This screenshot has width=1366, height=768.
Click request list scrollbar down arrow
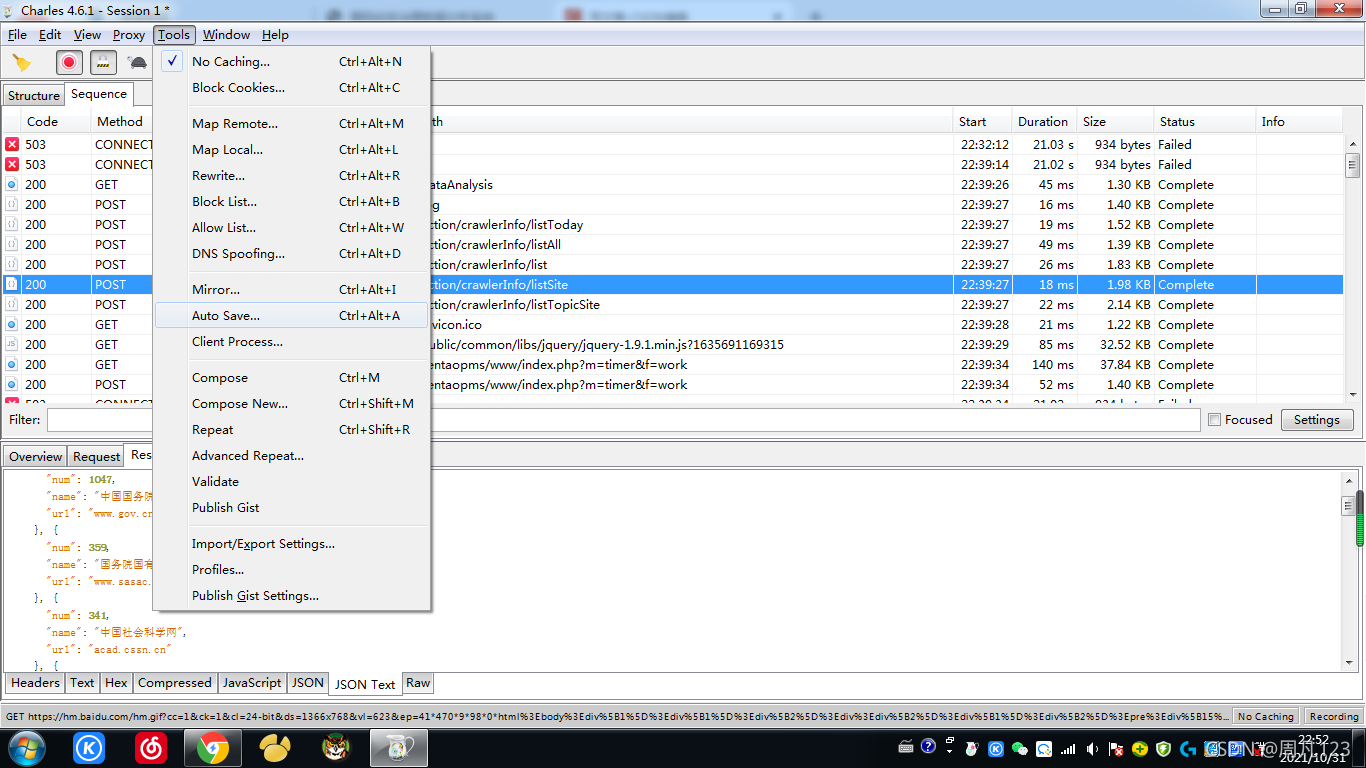pyautogui.click(x=1352, y=396)
